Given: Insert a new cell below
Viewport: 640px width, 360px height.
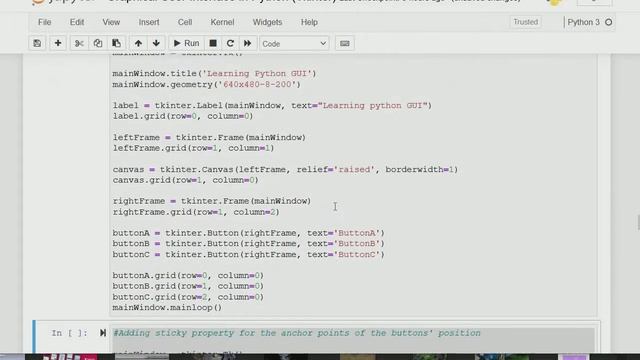Looking at the screenshot, I should point(58,43).
